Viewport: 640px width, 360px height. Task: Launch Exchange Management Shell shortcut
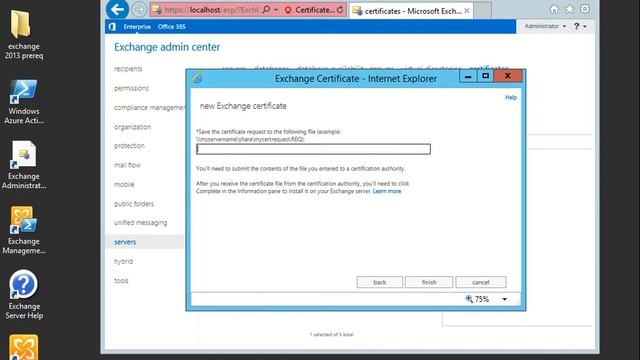pos(23,231)
